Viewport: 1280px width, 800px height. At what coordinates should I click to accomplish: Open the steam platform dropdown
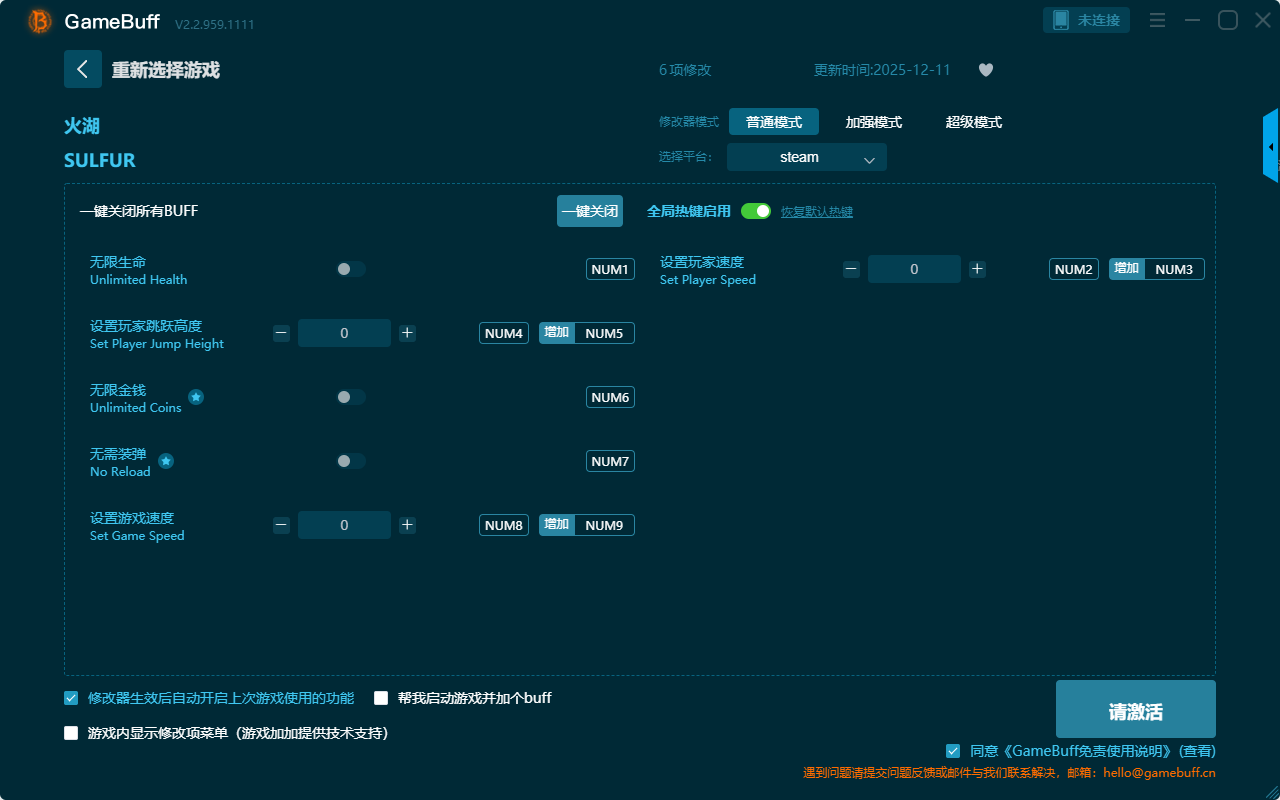[x=806, y=157]
